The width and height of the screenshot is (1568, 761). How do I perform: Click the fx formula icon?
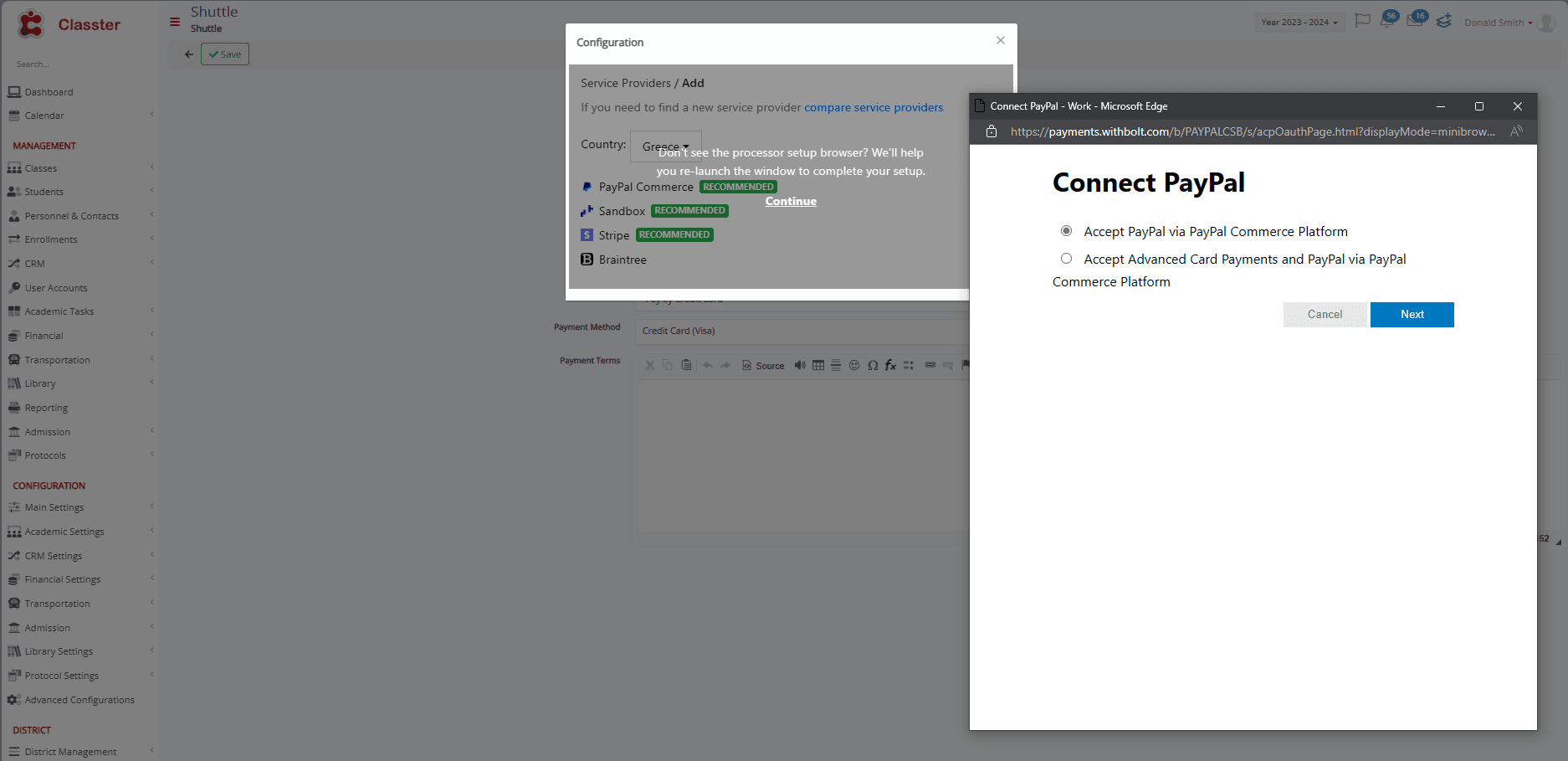[x=890, y=365]
